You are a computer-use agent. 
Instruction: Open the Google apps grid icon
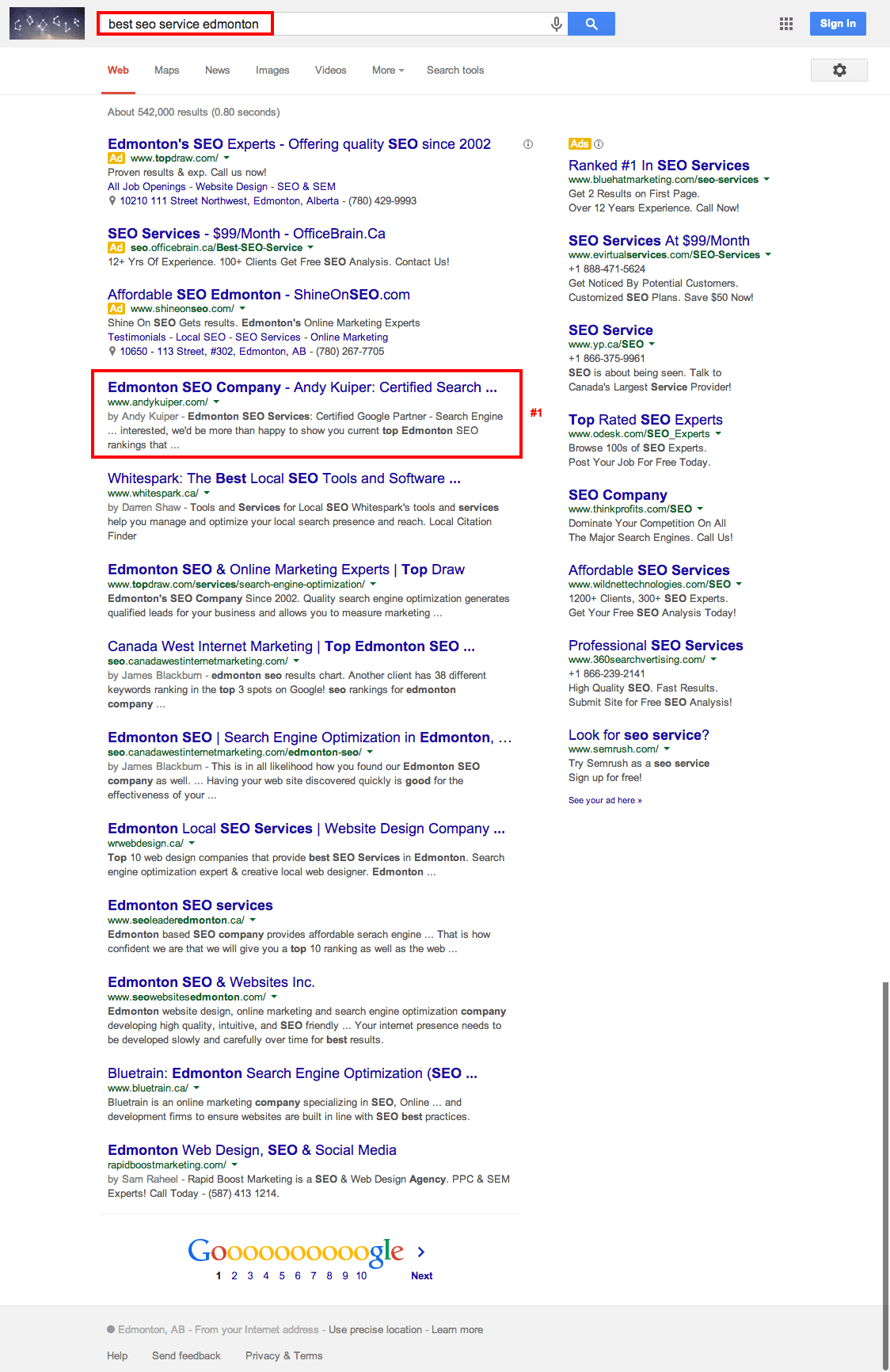coord(786,24)
